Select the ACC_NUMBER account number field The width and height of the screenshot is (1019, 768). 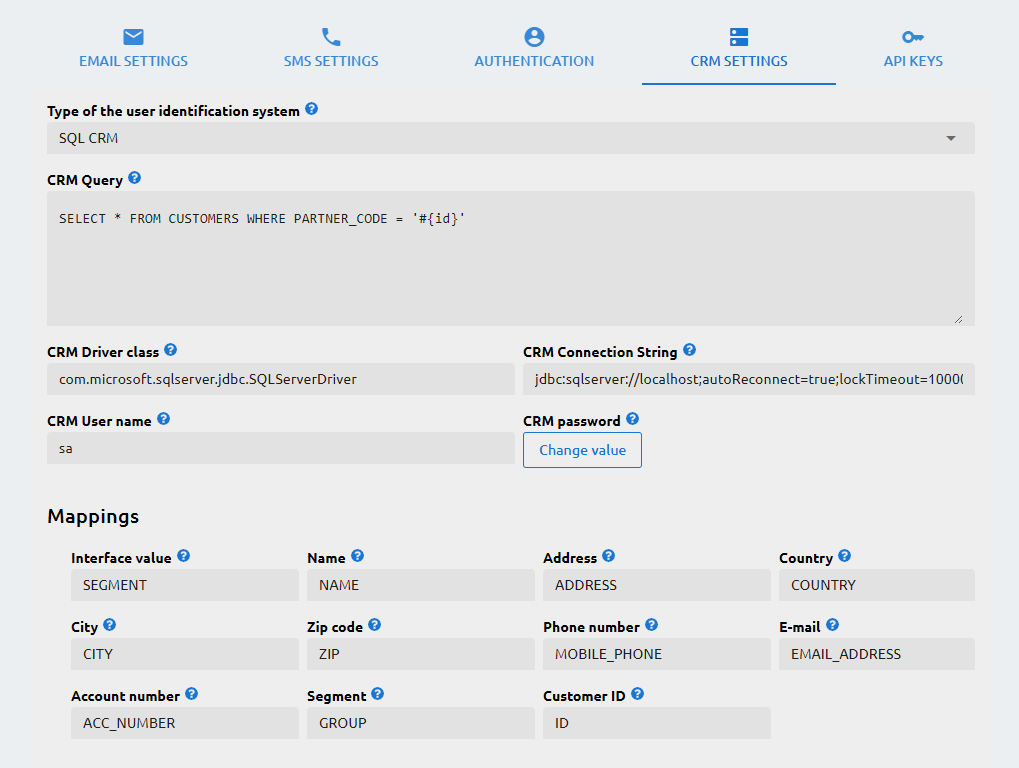(x=184, y=723)
